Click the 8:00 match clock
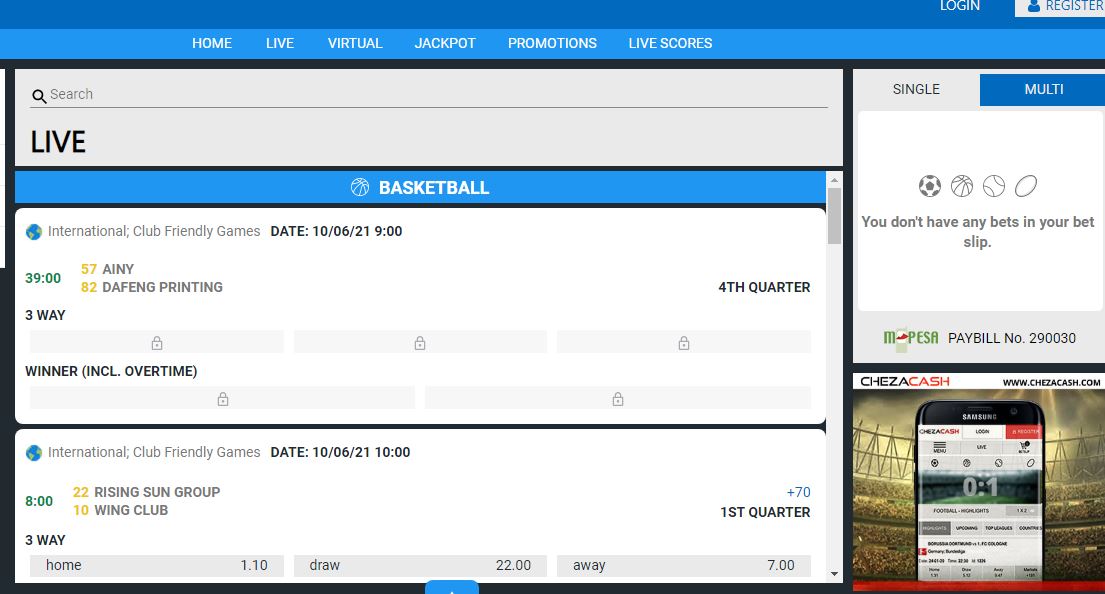 point(39,501)
